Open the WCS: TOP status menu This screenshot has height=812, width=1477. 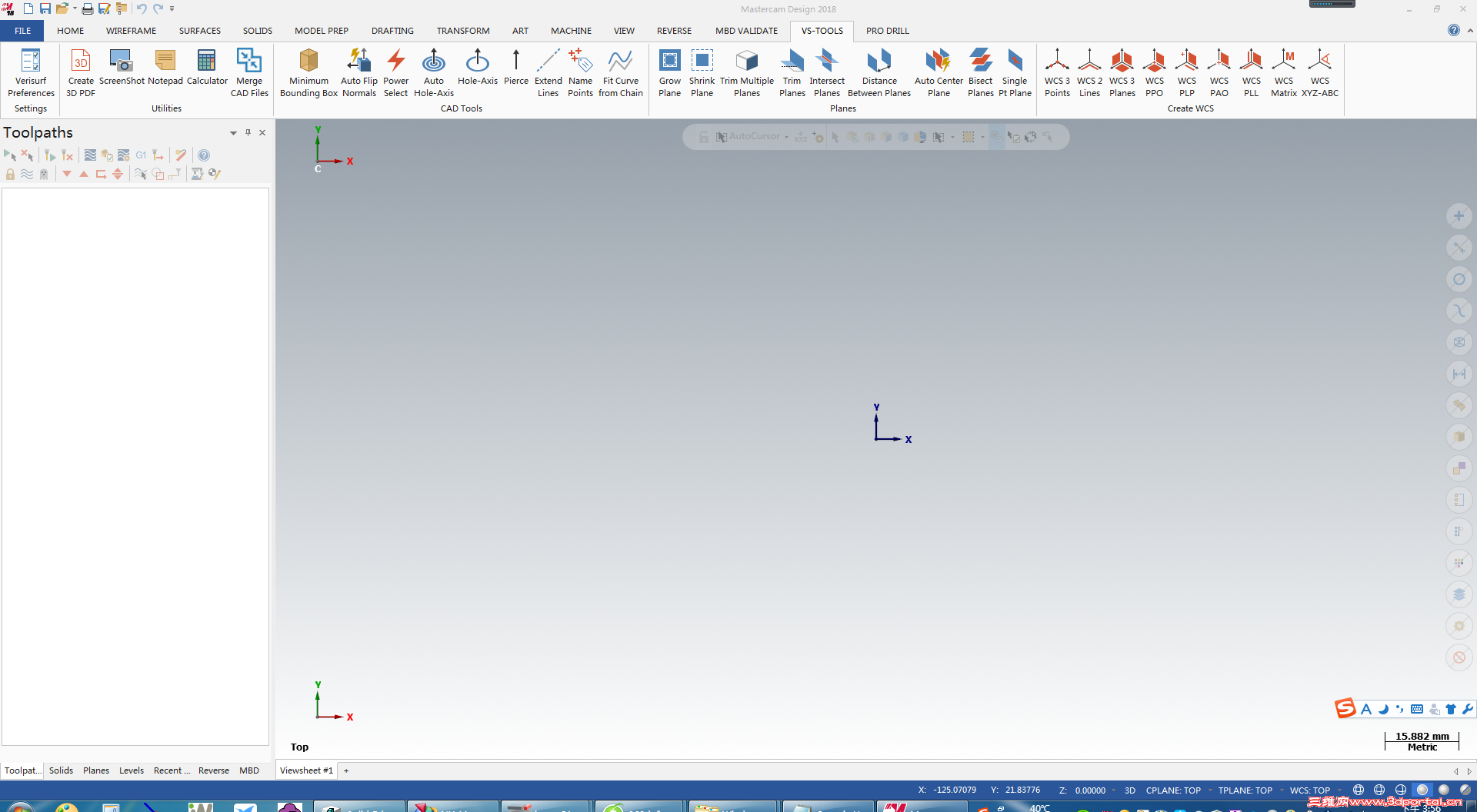(1309, 790)
